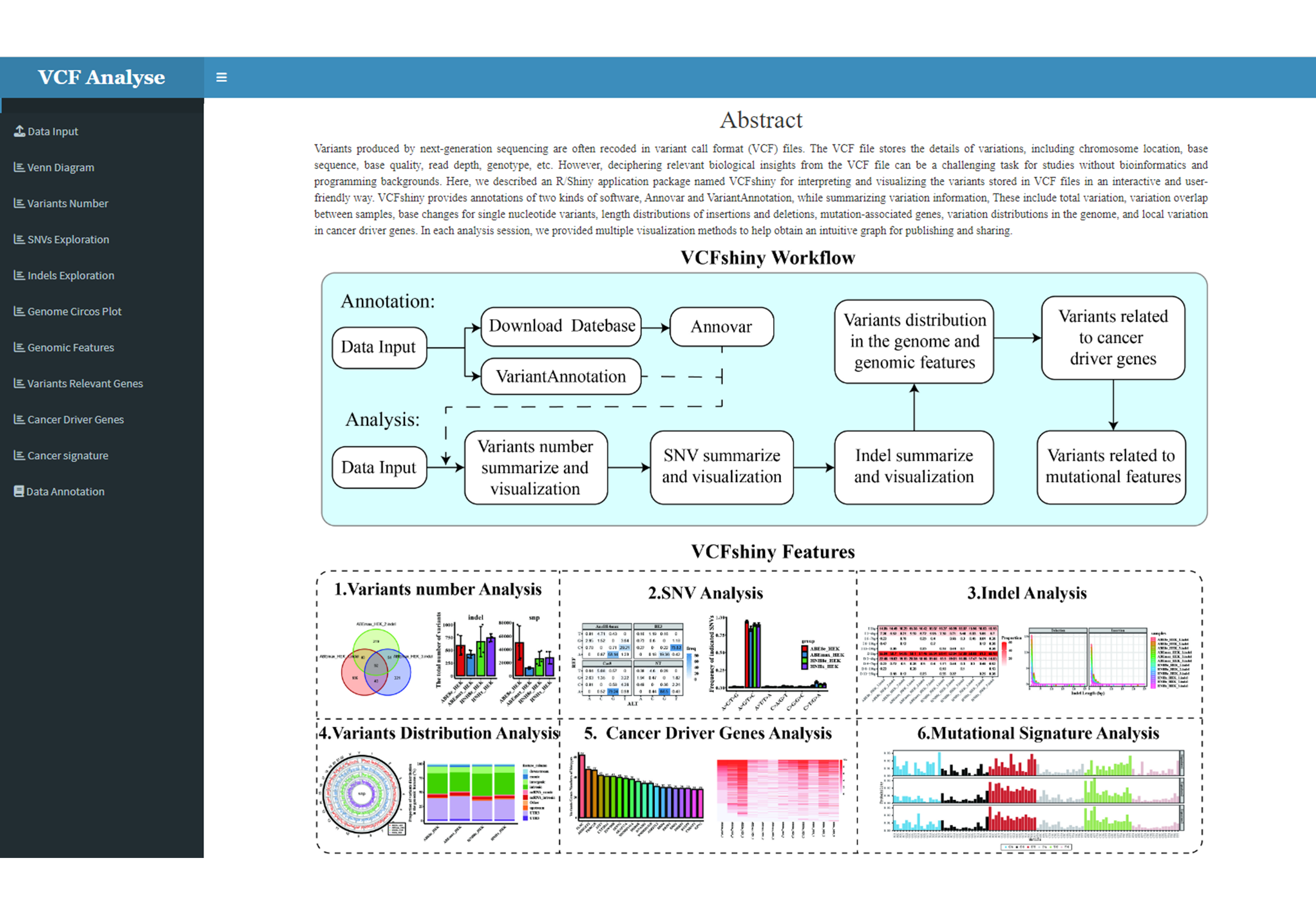Click the 5. Cancer Driver Genes Analysis title
Image resolution: width=1316 pixels, height=911 pixels.
[708, 733]
